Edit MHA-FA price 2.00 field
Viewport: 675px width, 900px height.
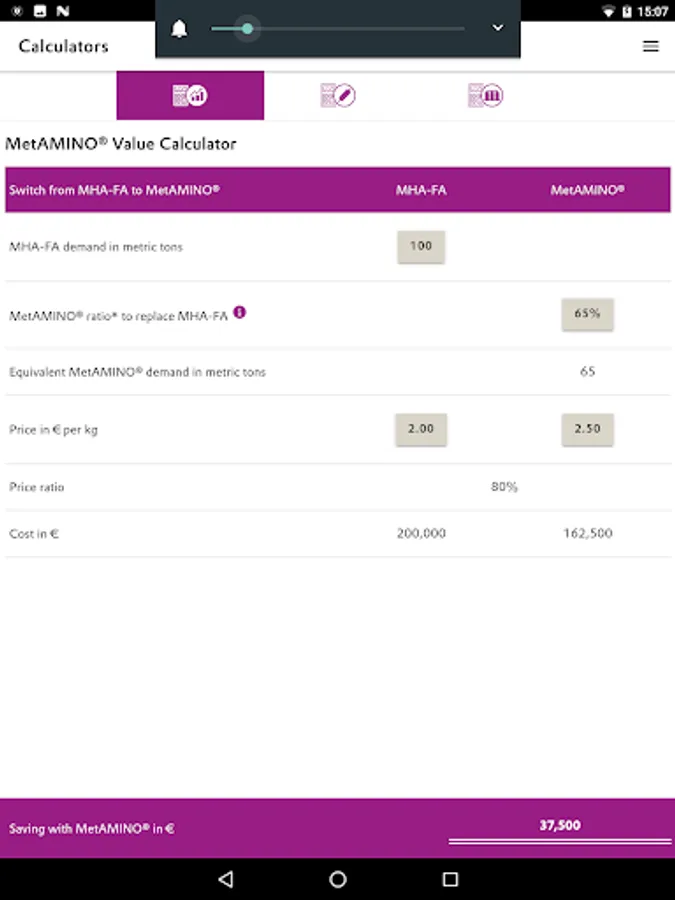421,429
